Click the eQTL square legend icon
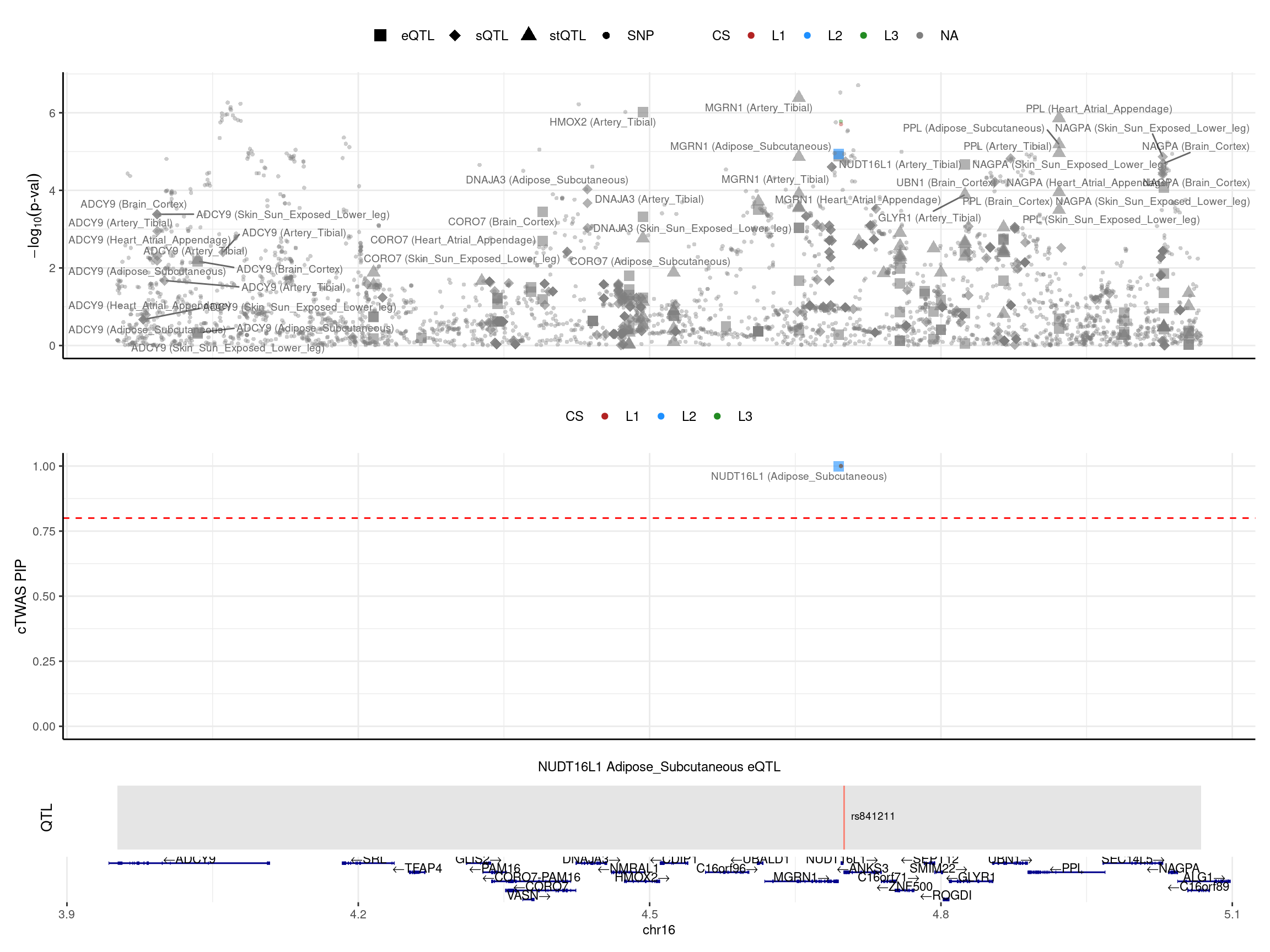This screenshot has width=1270, height=952. pyautogui.click(x=380, y=36)
